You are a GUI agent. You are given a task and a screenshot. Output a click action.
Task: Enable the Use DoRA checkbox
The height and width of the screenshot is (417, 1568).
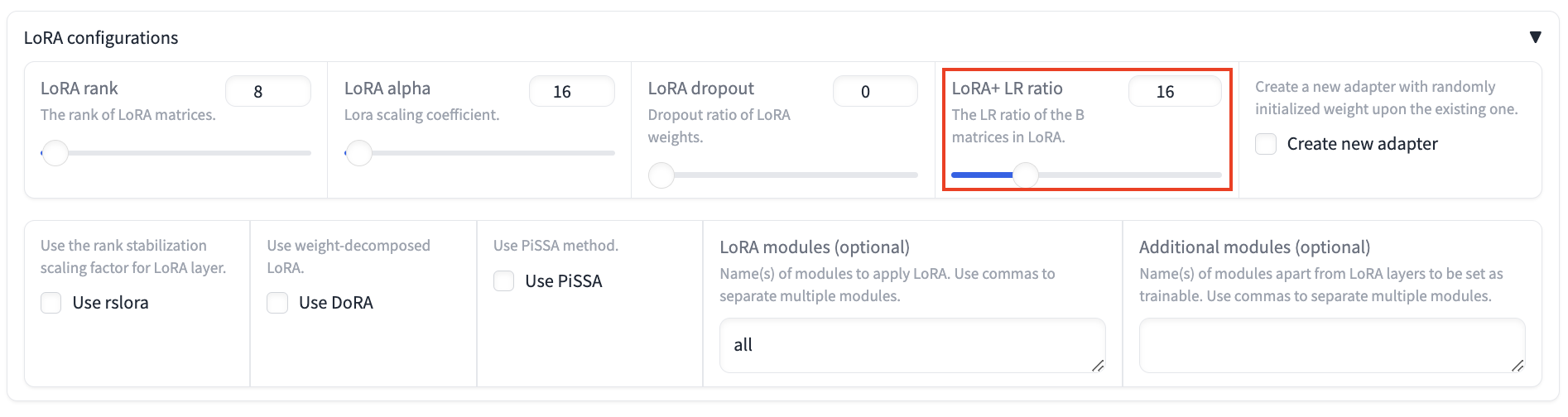coord(277,303)
